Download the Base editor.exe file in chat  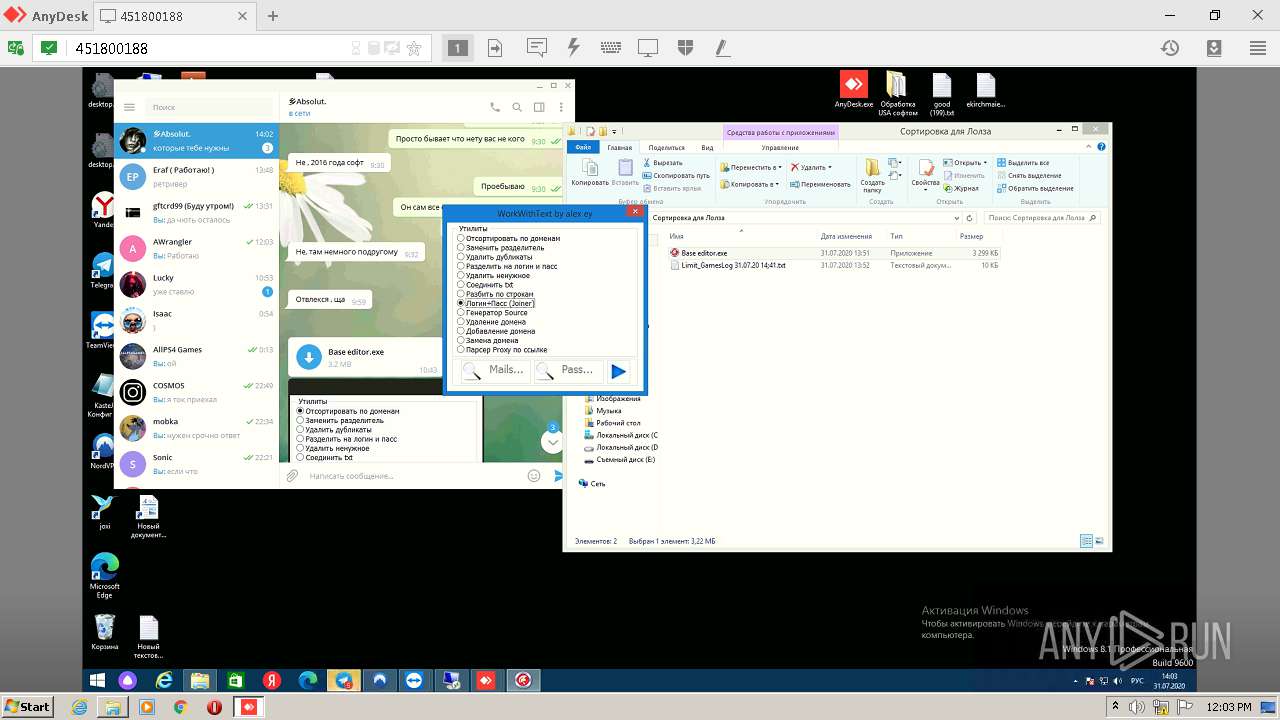309,357
